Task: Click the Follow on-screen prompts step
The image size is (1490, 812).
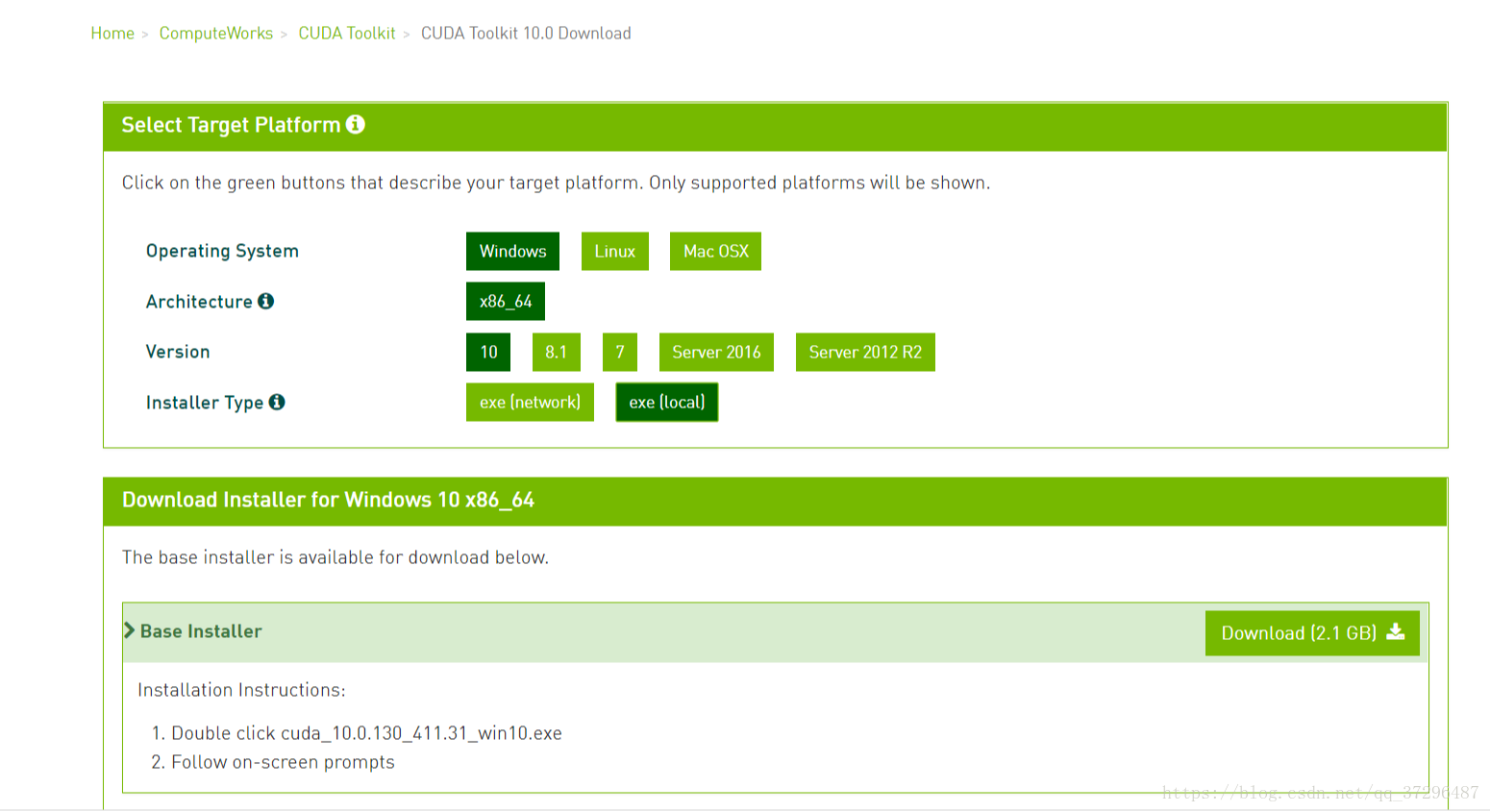Action: [x=283, y=762]
